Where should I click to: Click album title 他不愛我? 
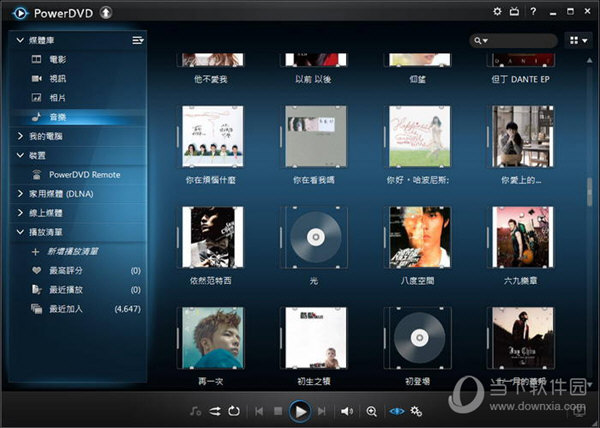click(x=210, y=79)
